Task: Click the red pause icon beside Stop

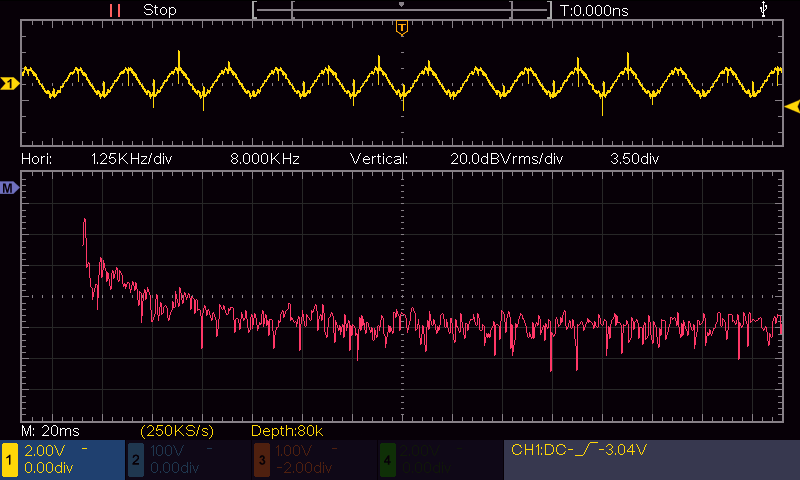Action: pos(116,10)
